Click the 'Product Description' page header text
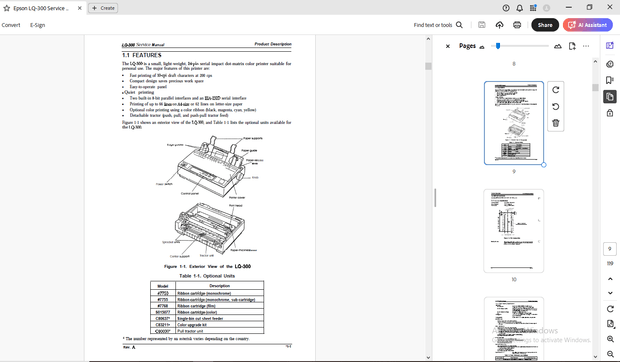Image resolution: width=620 pixels, height=362 pixels. pyautogui.click(x=273, y=44)
